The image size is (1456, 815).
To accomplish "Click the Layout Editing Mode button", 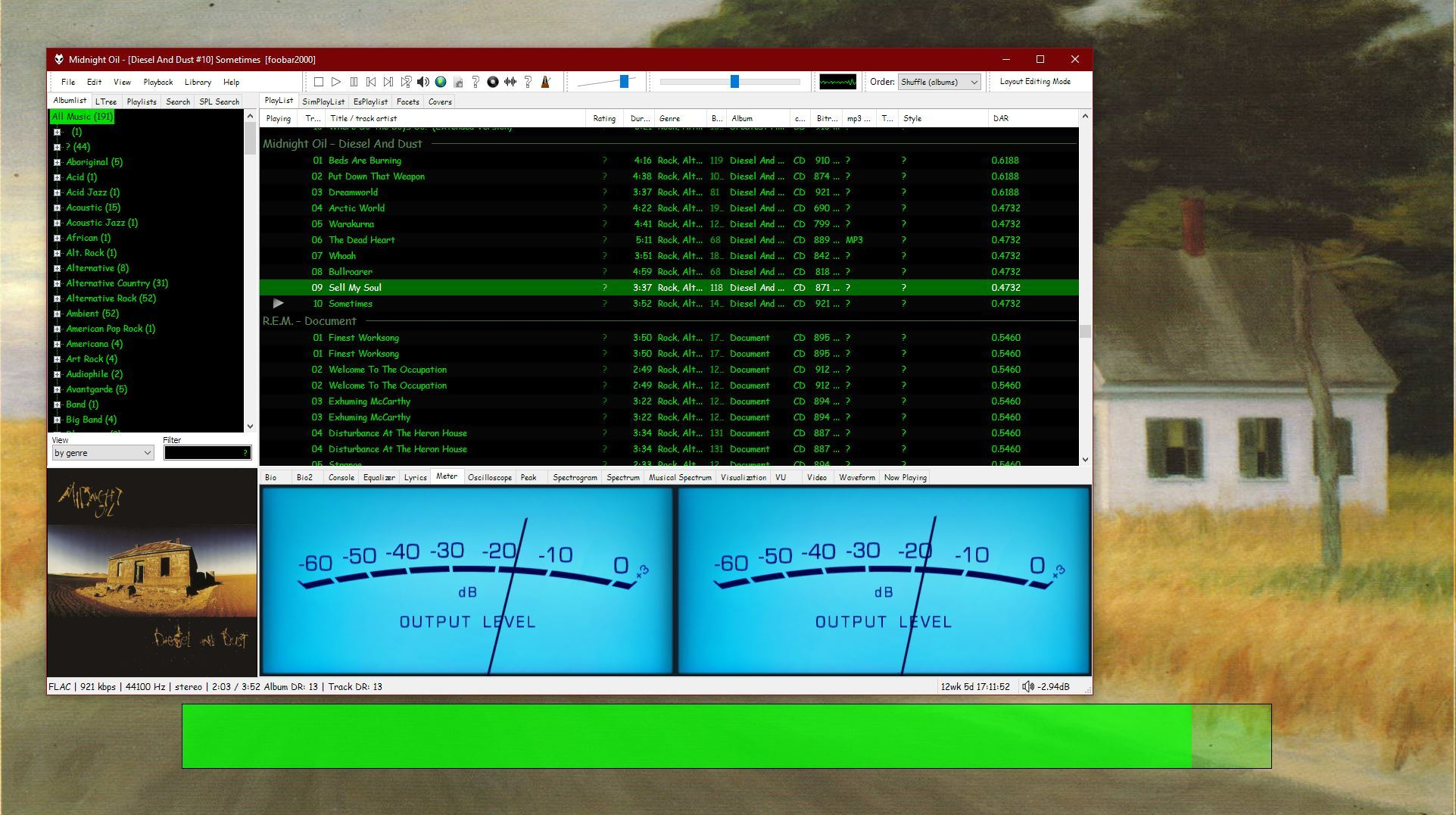I will tap(1034, 82).
